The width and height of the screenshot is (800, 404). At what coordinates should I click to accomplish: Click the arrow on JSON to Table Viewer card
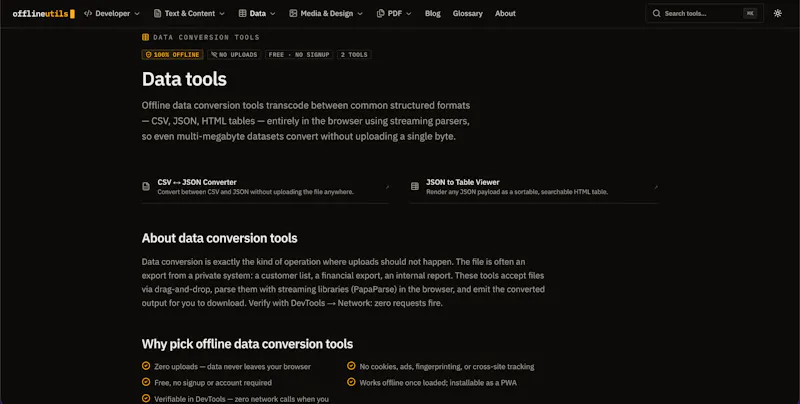tap(656, 187)
